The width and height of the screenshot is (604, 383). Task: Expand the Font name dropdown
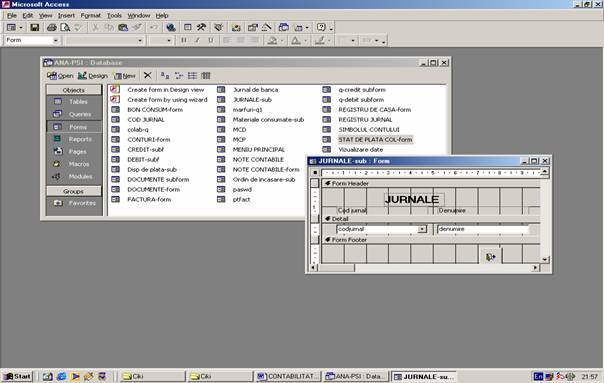[x=140, y=40]
